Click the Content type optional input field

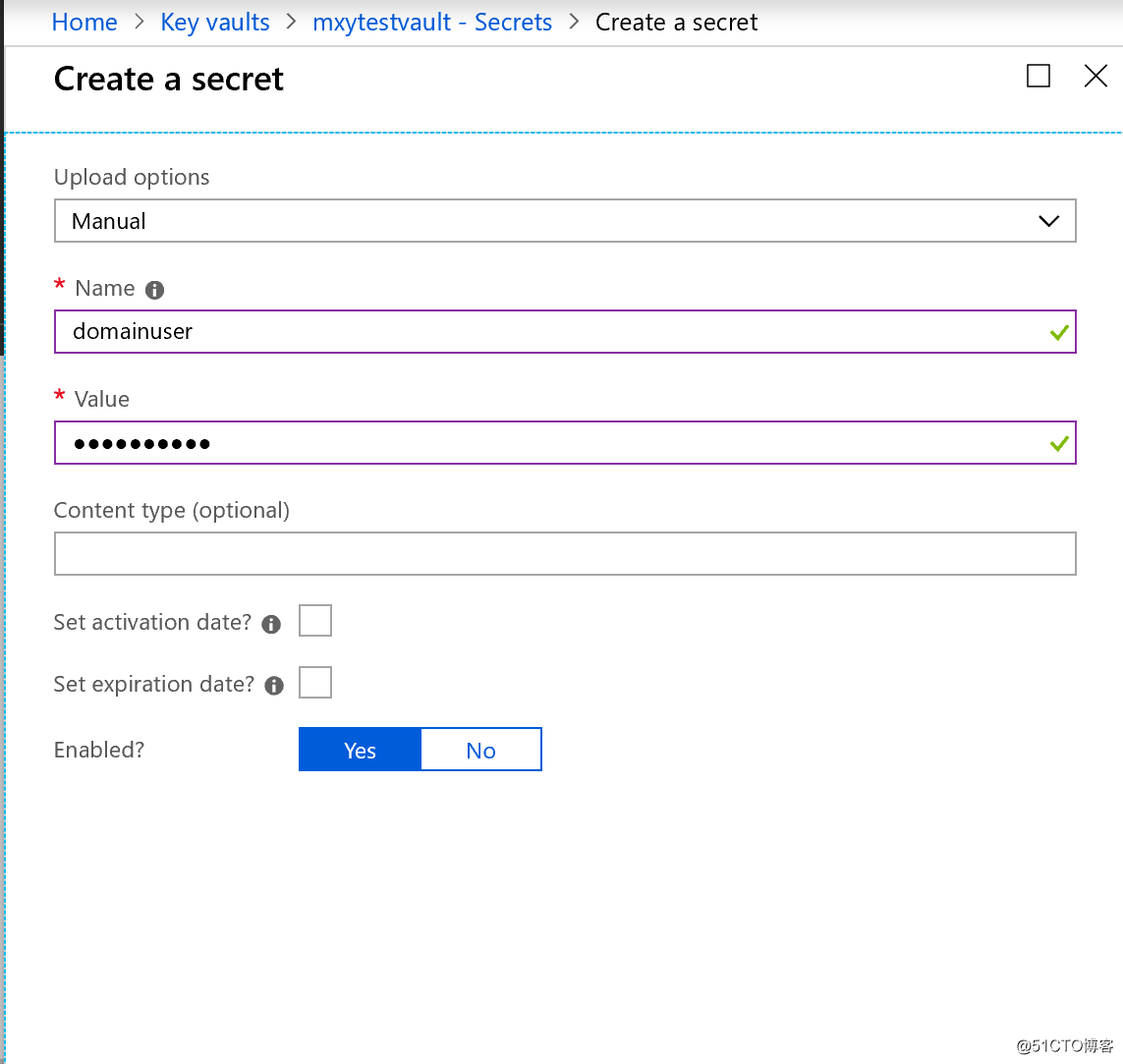point(565,553)
